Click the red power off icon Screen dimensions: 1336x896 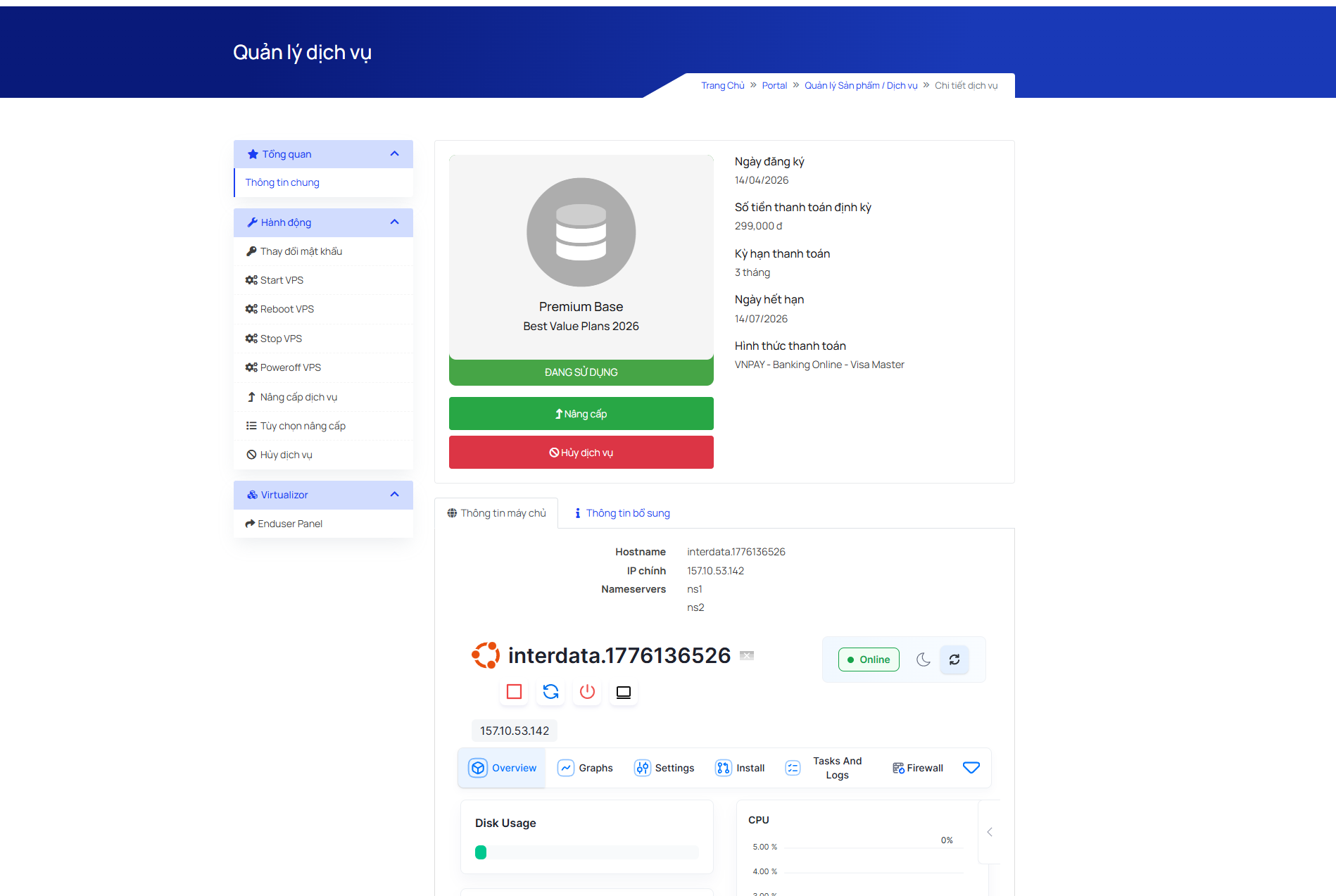(587, 692)
